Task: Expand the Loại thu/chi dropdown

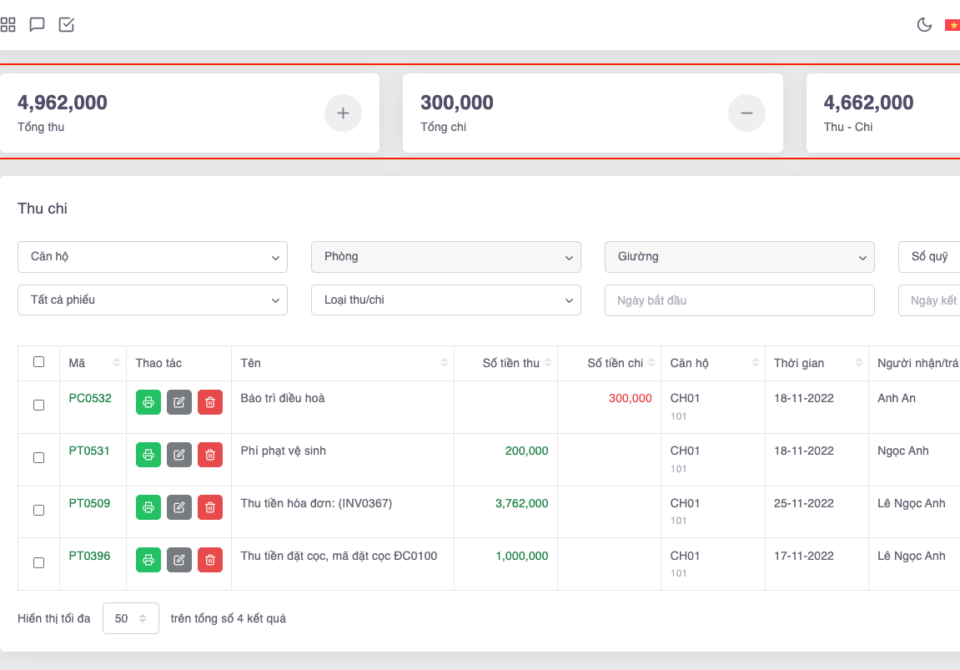Action: click(x=445, y=300)
